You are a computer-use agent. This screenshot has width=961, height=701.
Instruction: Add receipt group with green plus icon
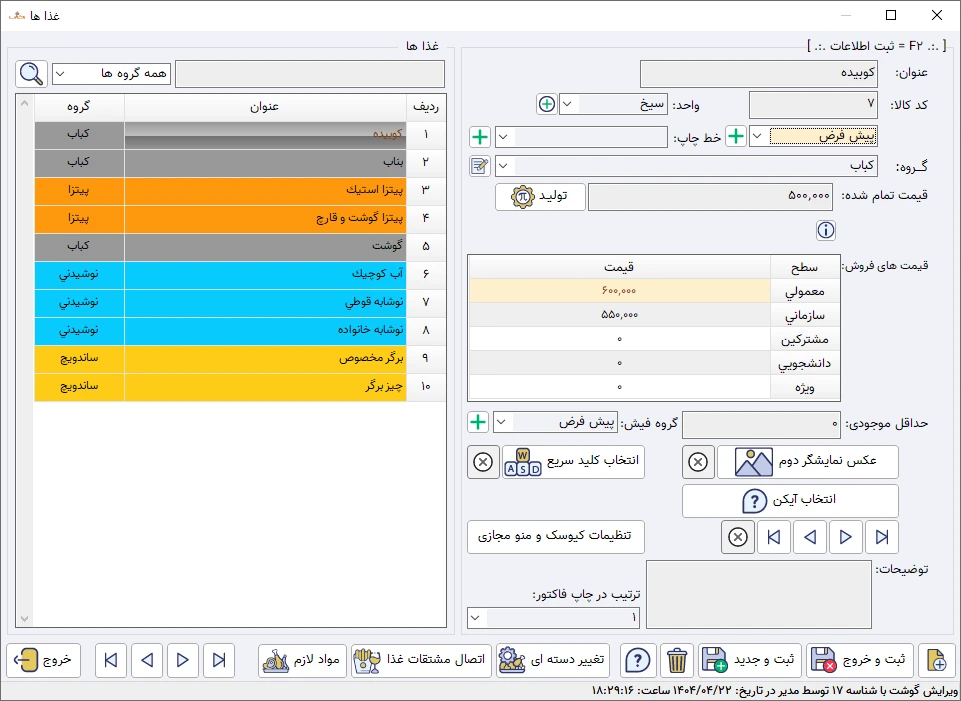pyautogui.click(x=478, y=422)
